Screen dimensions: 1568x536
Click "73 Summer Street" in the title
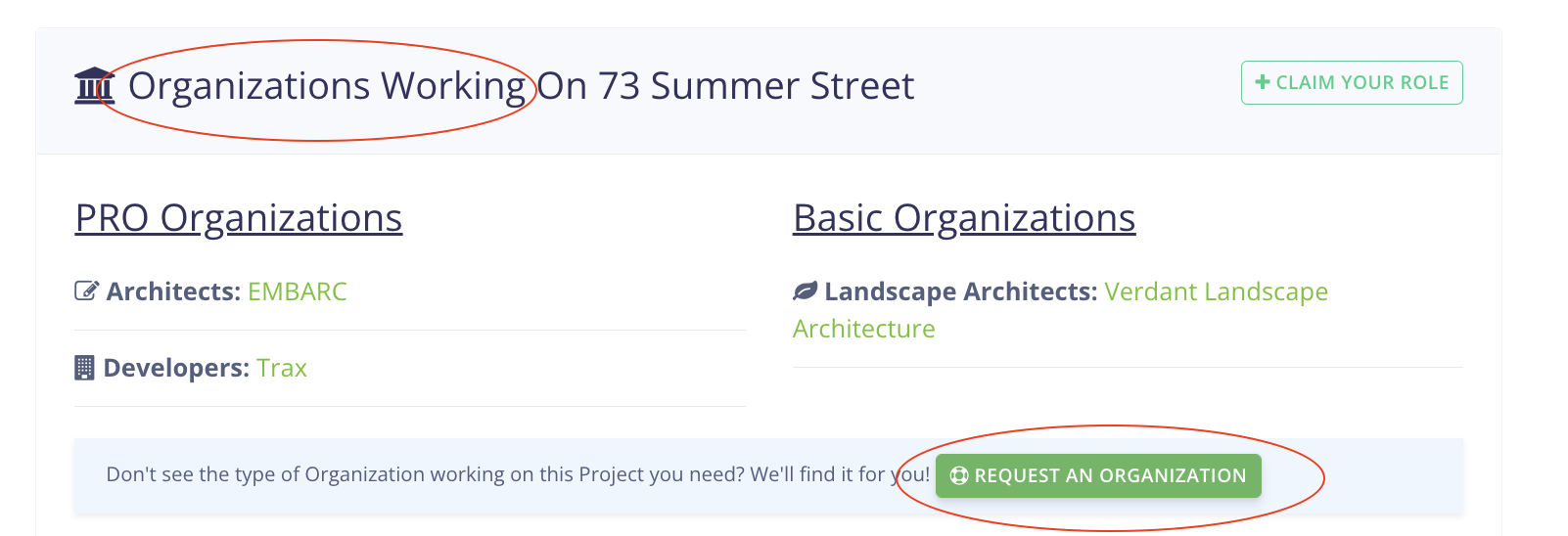click(756, 86)
